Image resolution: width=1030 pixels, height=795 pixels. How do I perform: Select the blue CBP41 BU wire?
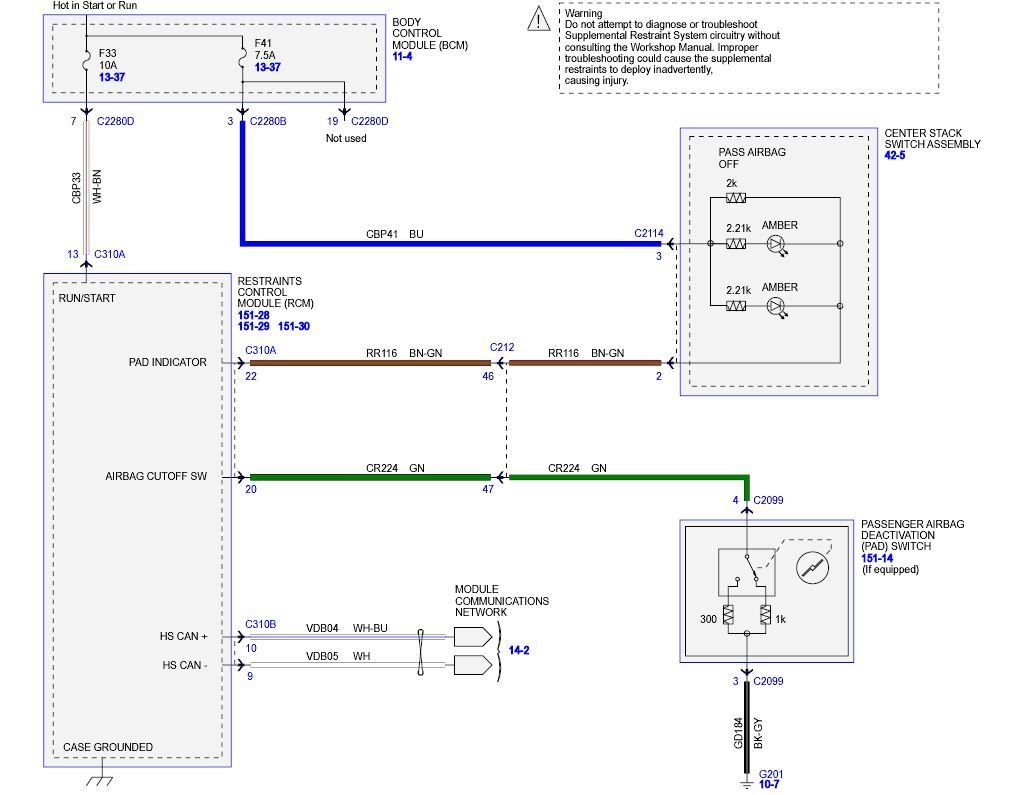pyautogui.click(x=450, y=243)
